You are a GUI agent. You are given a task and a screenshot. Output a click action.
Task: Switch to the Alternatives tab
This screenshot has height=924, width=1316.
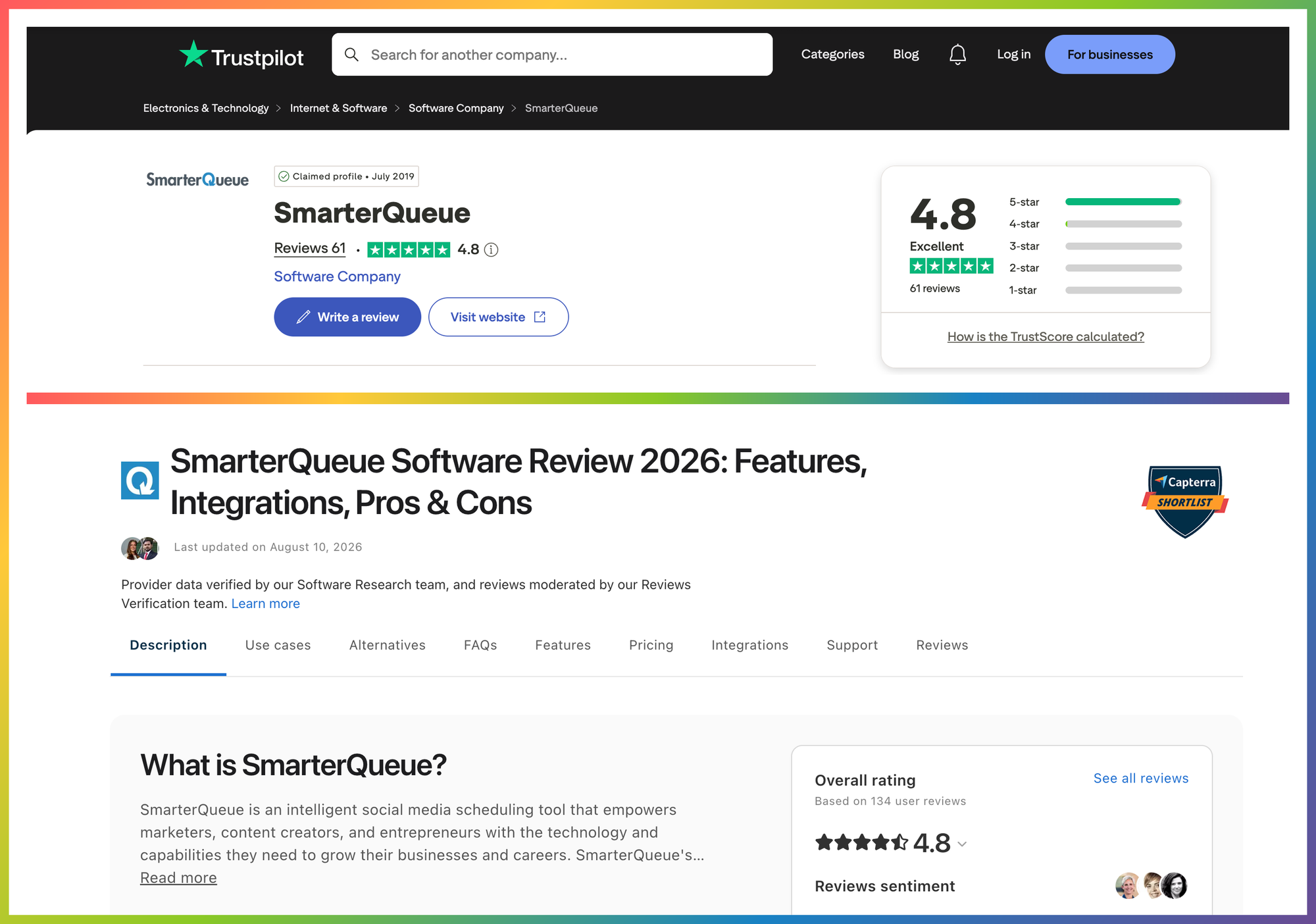click(388, 646)
